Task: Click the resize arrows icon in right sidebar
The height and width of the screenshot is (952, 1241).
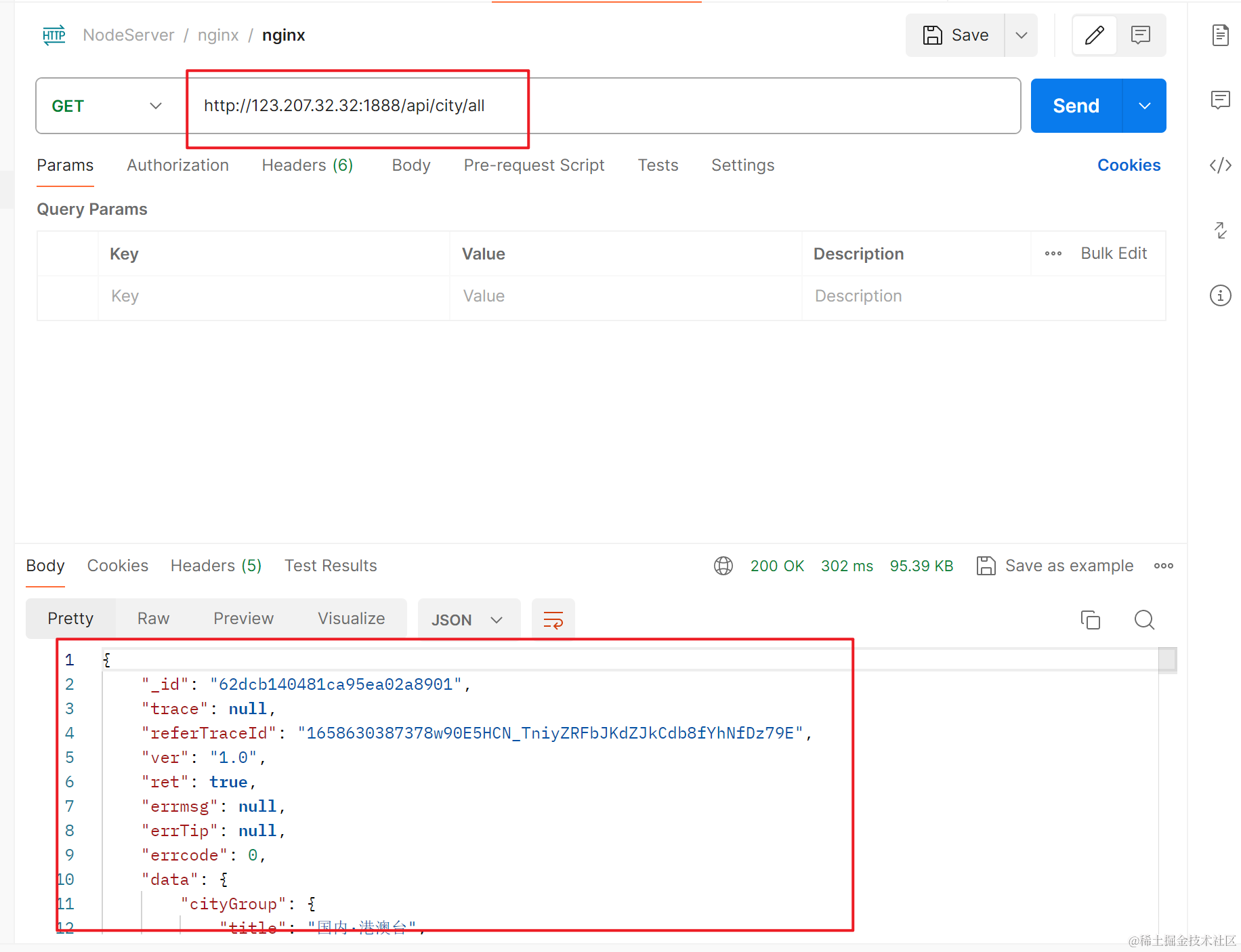Action: (1220, 230)
